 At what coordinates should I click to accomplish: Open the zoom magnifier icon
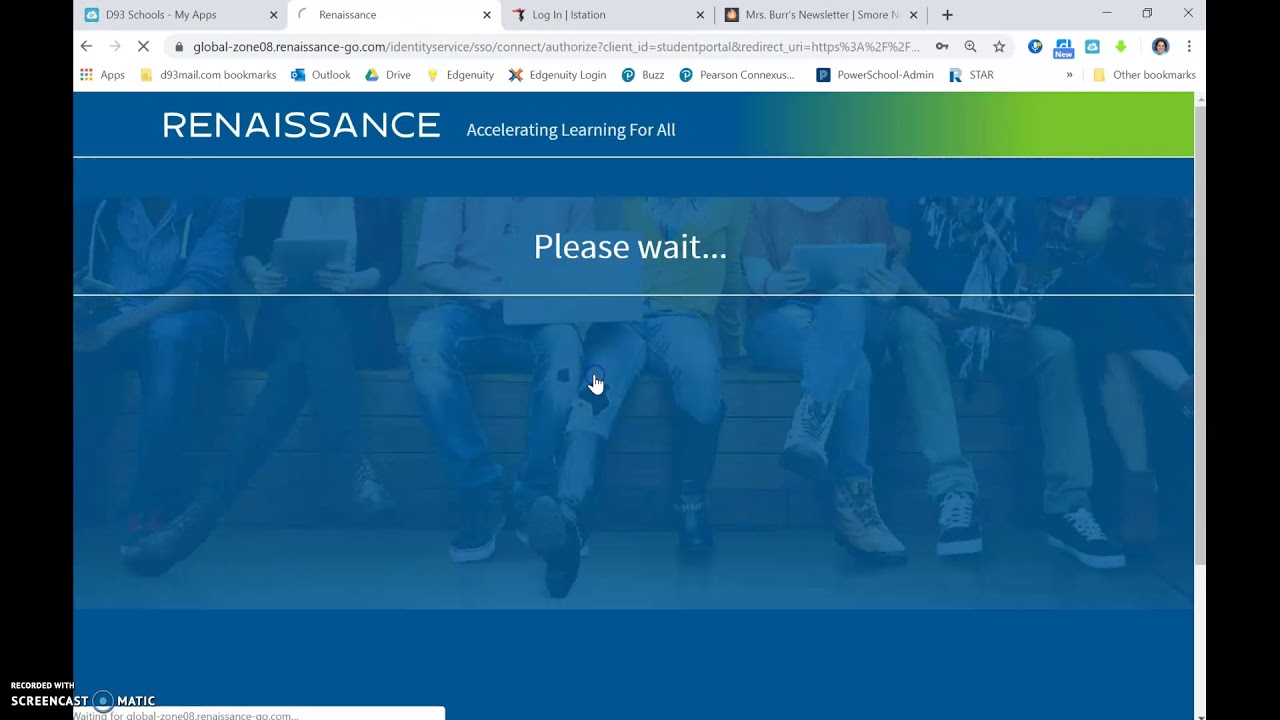(970, 46)
